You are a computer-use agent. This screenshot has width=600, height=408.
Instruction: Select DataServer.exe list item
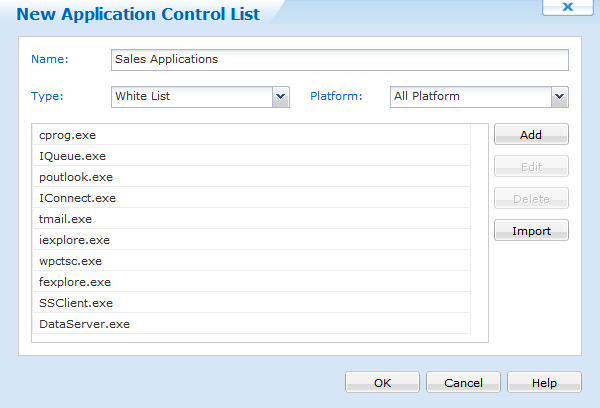(x=251, y=324)
